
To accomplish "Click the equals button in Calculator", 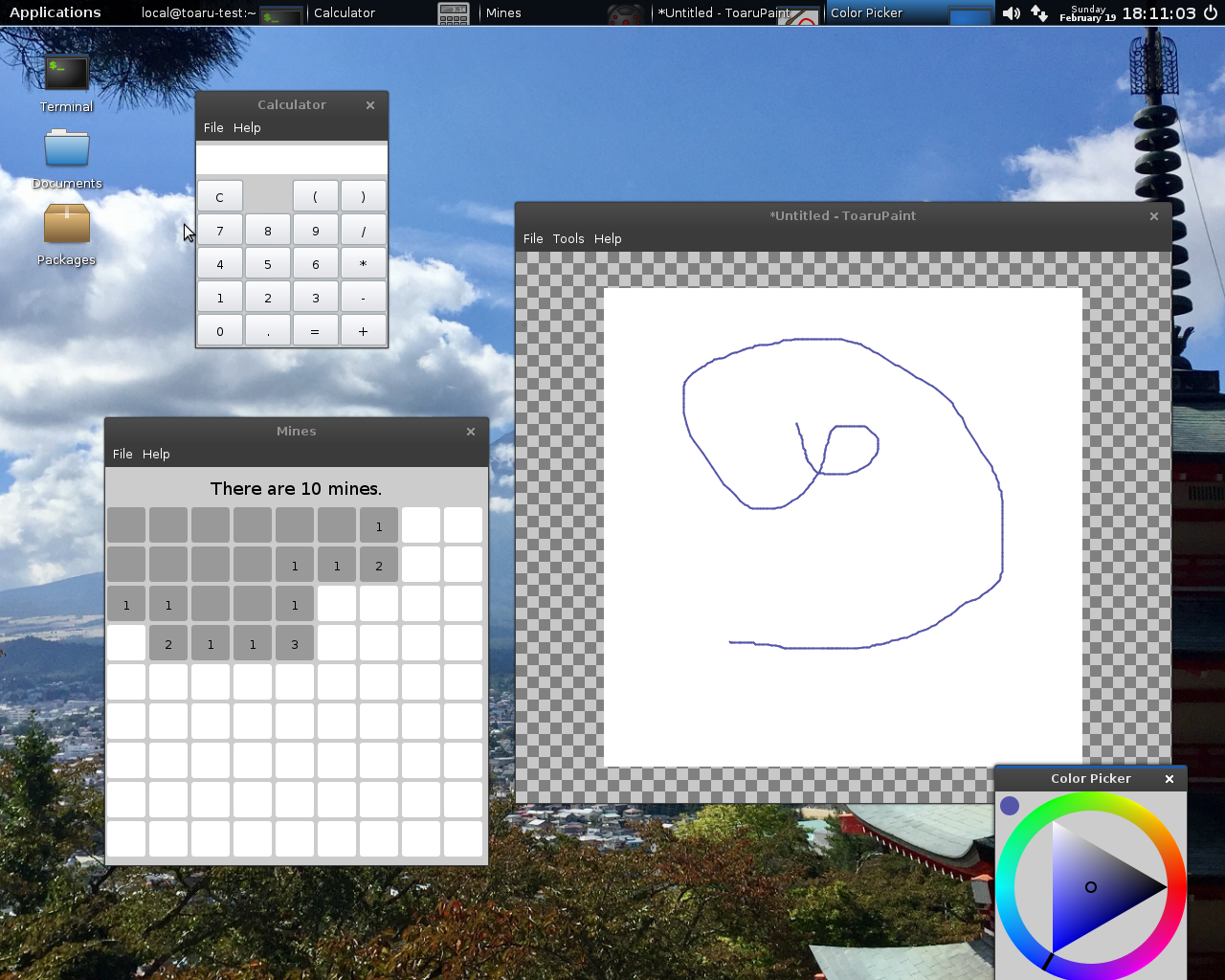I will click(315, 331).
